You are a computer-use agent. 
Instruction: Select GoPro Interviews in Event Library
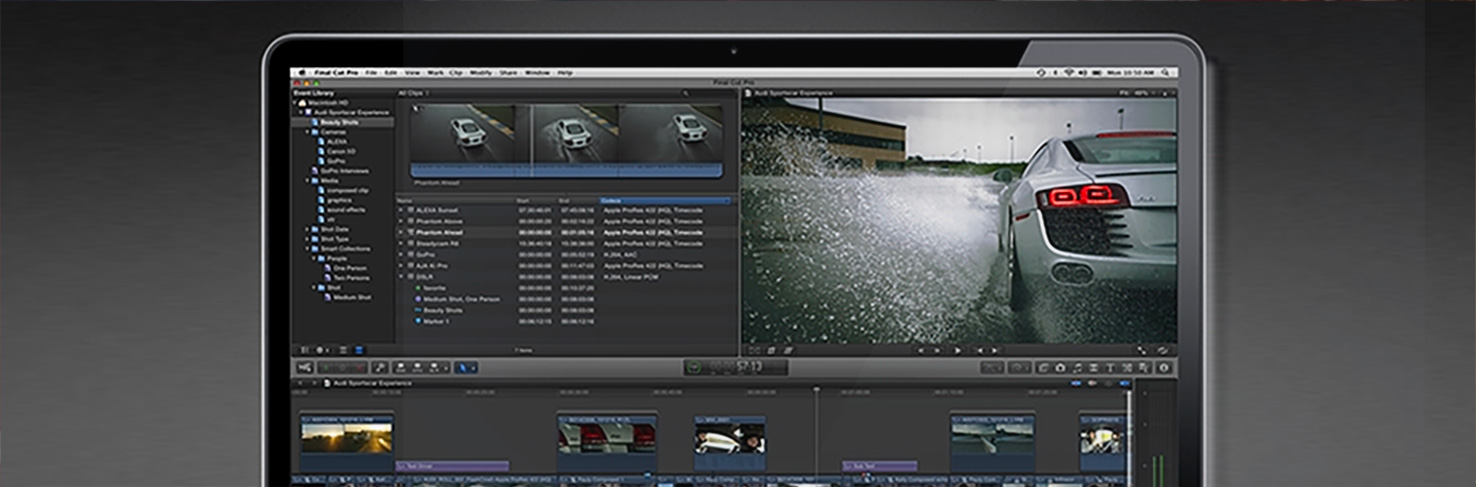coord(344,171)
